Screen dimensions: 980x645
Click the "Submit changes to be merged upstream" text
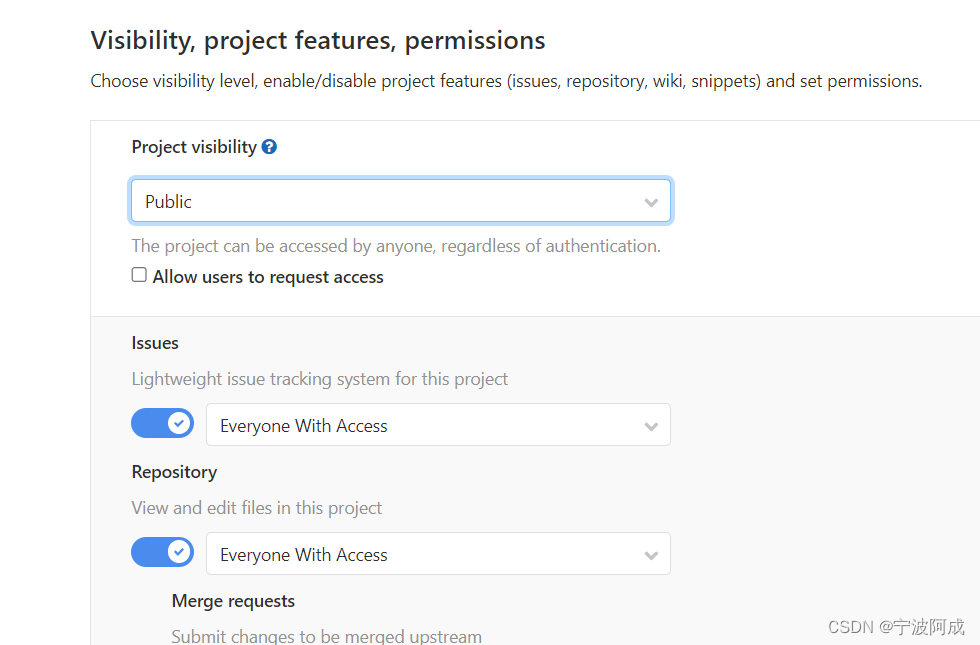[326, 636]
